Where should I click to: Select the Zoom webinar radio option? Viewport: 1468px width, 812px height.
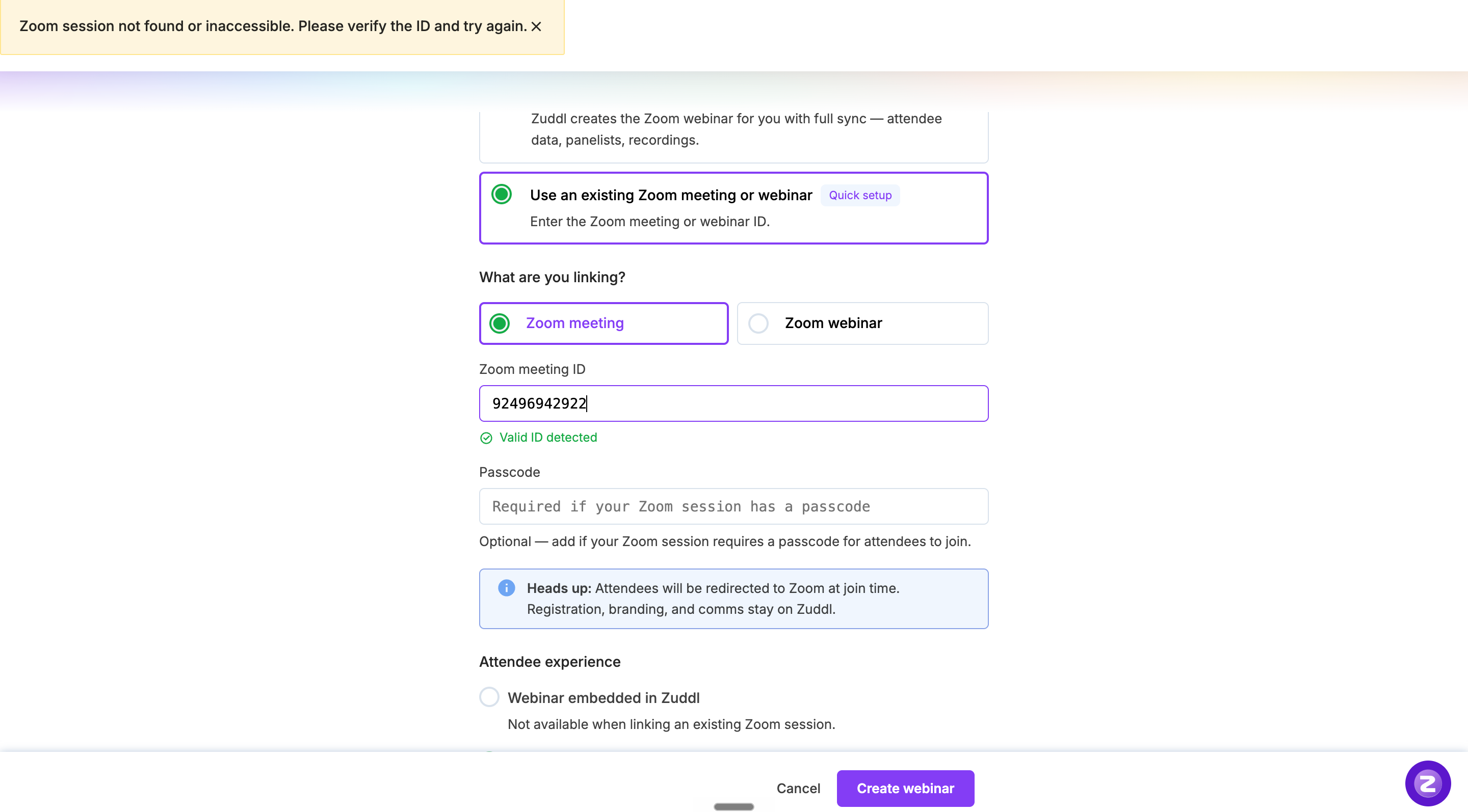[758, 323]
